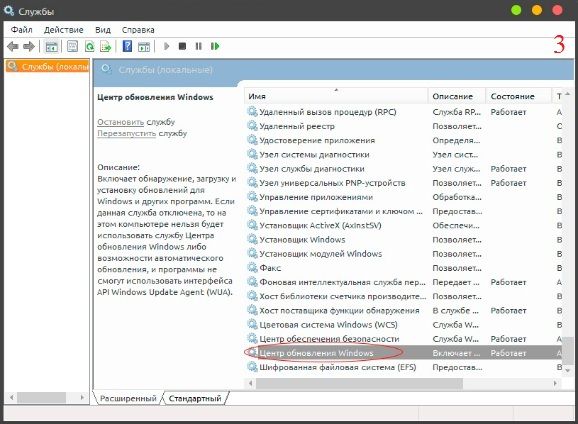578x424 pixels.
Task: Sort by the Имя column header
Action: (336, 96)
